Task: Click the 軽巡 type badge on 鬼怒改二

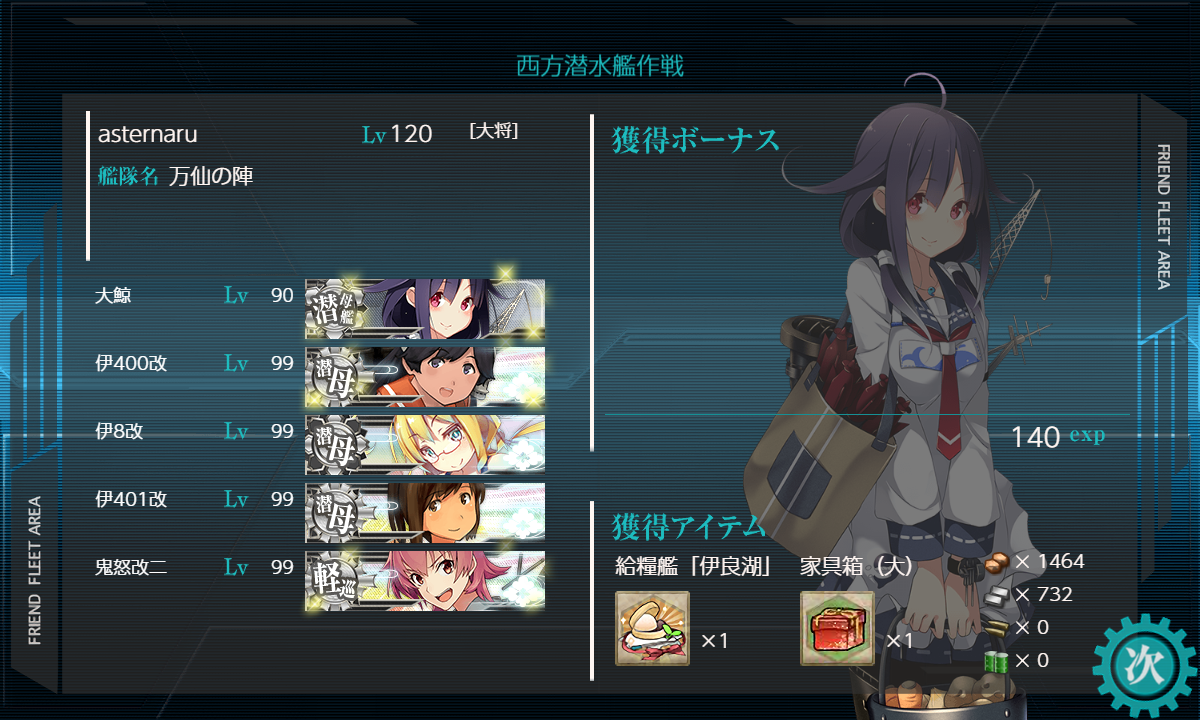Action: (x=334, y=580)
